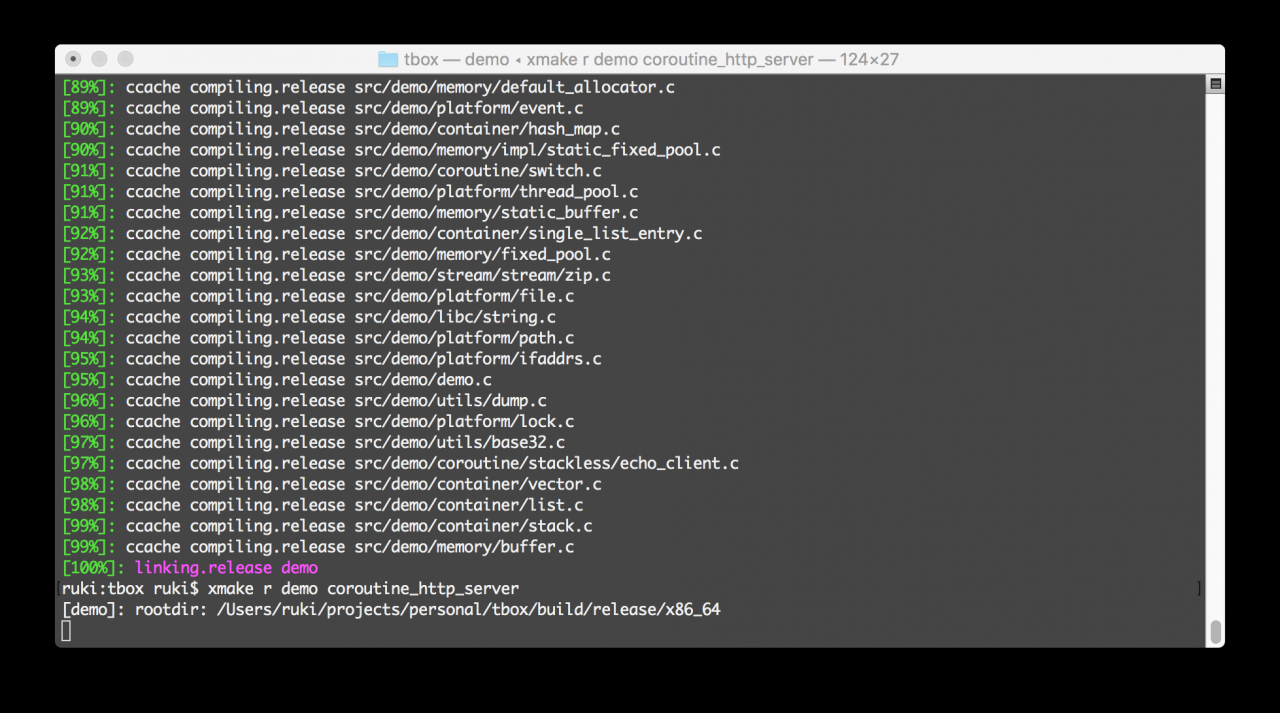The height and width of the screenshot is (713, 1280).
Task: Click the line with utils/base32.c
Action: (313, 442)
